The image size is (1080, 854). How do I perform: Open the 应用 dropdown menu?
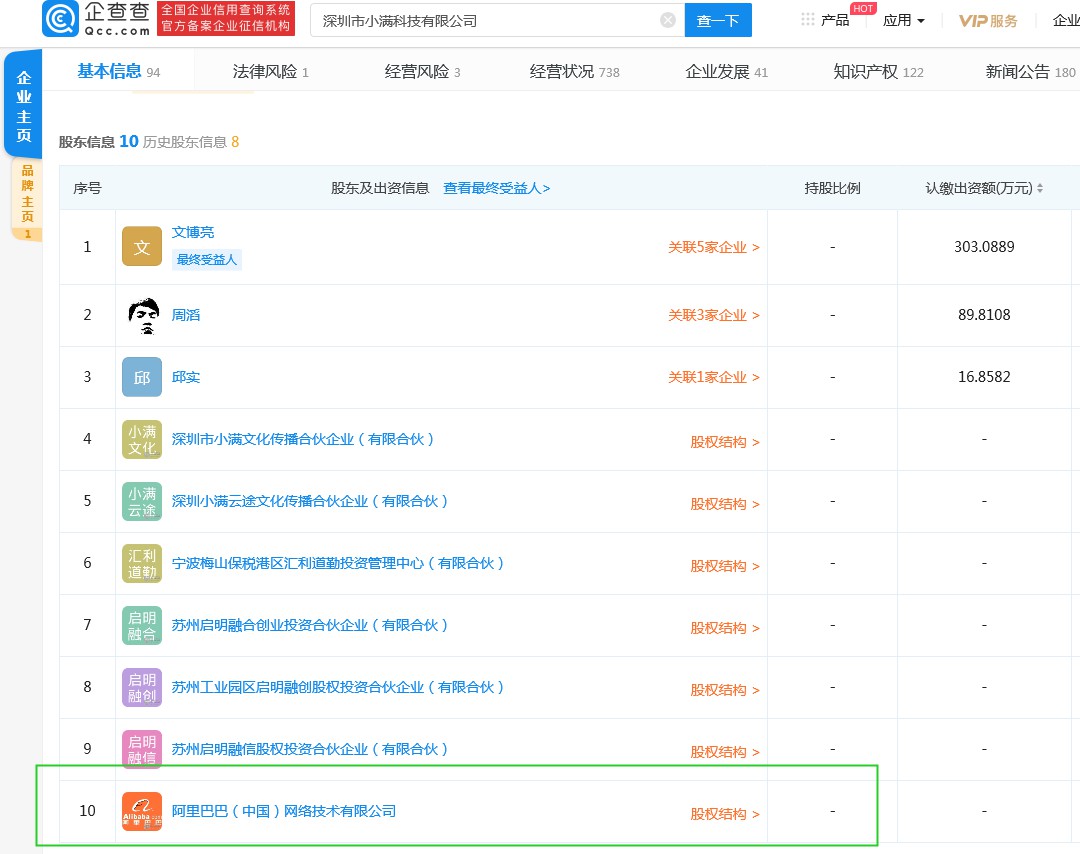tap(904, 21)
